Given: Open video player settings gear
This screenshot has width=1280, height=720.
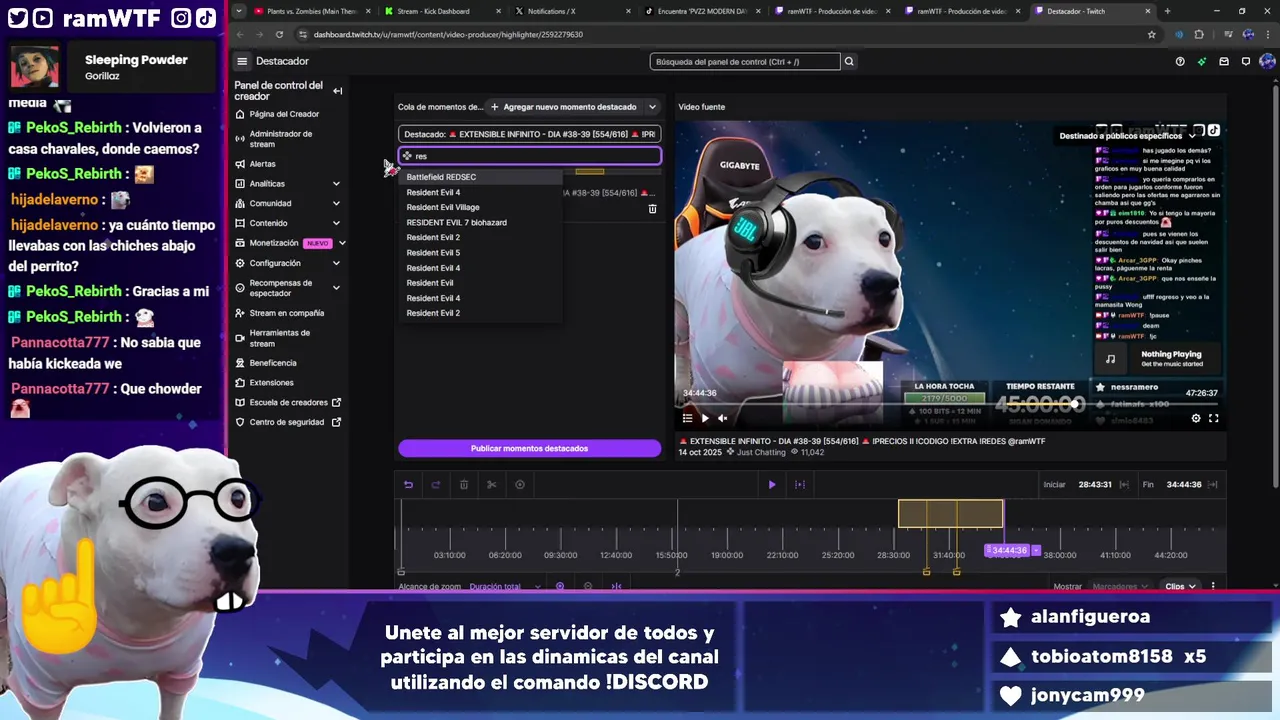Looking at the screenshot, I should tap(1196, 418).
